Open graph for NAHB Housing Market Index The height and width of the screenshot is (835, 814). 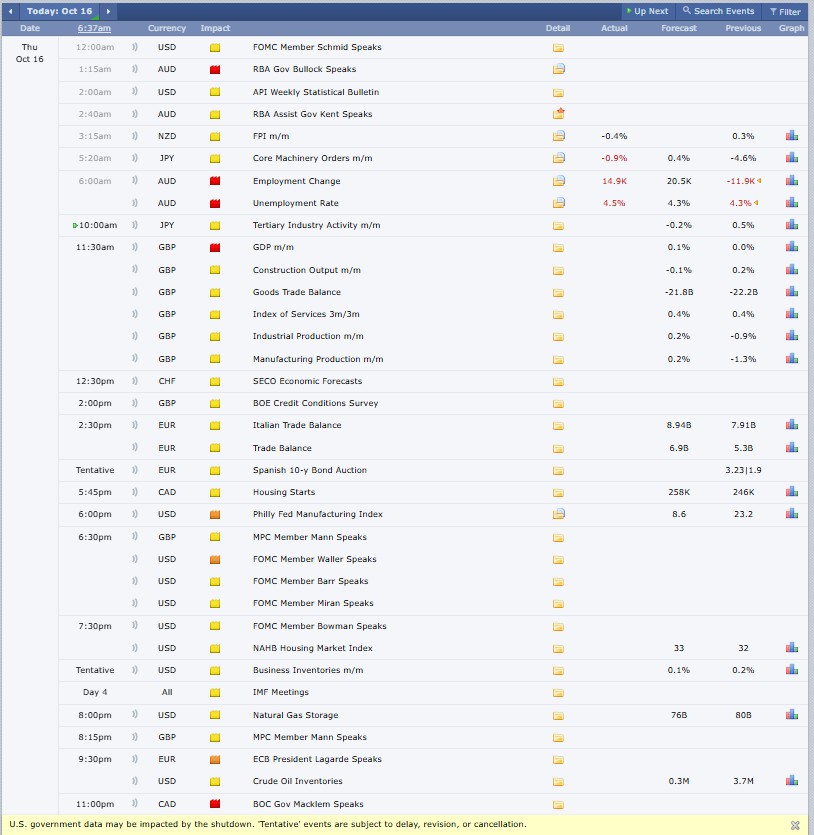(x=791, y=648)
